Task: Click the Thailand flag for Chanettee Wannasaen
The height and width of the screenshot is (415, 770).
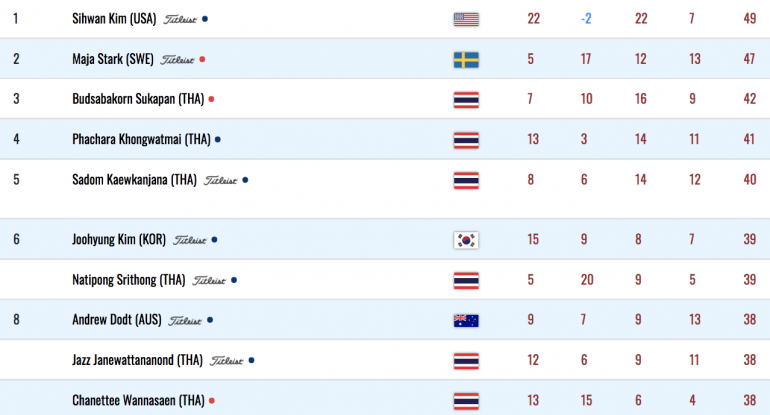Action: tap(466, 401)
